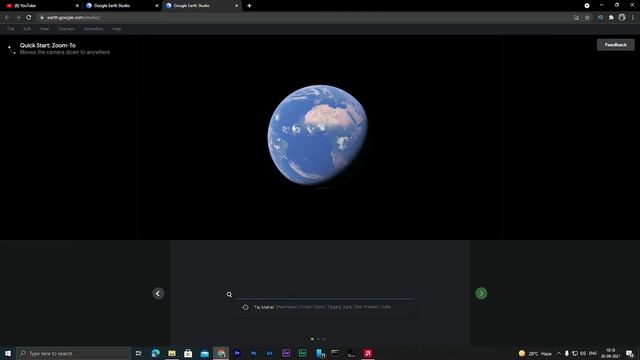Switch to the YouTube browser tab
This screenshot has width=640, height=360.
point(41,6)
